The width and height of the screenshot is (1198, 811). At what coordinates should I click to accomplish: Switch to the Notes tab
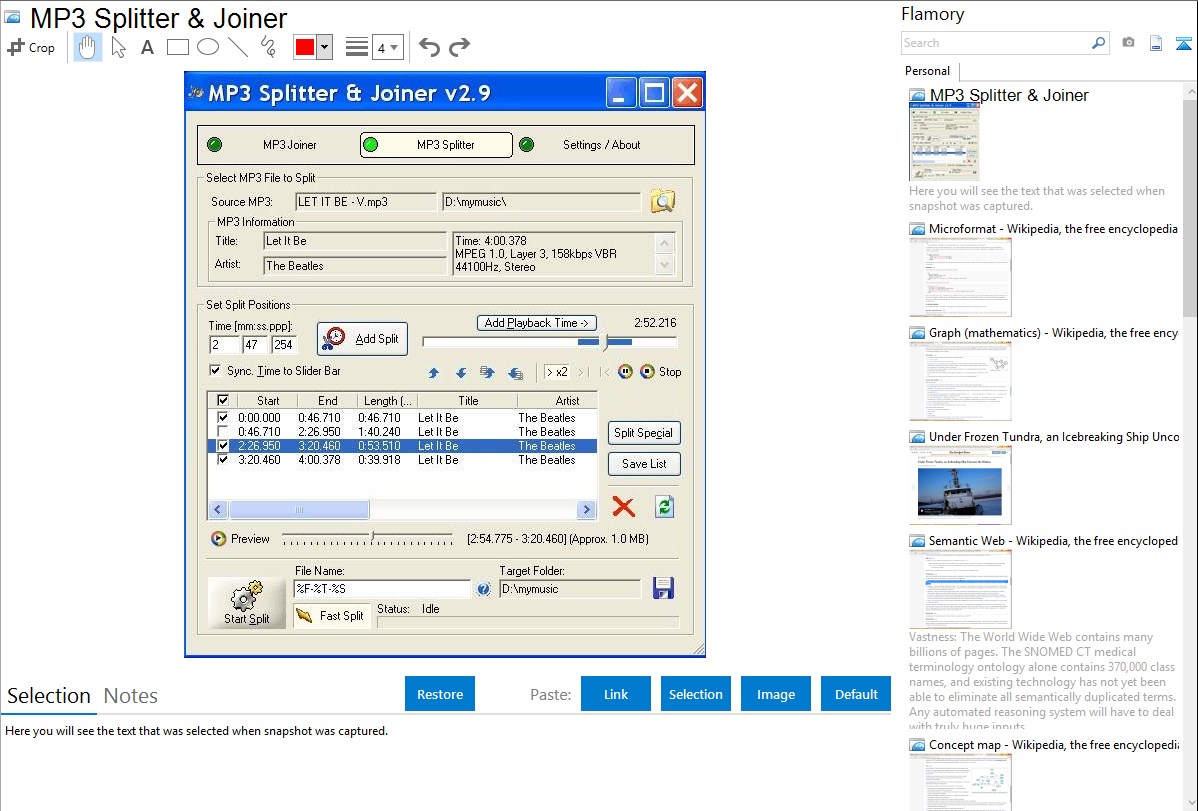(x=131, y=696)
